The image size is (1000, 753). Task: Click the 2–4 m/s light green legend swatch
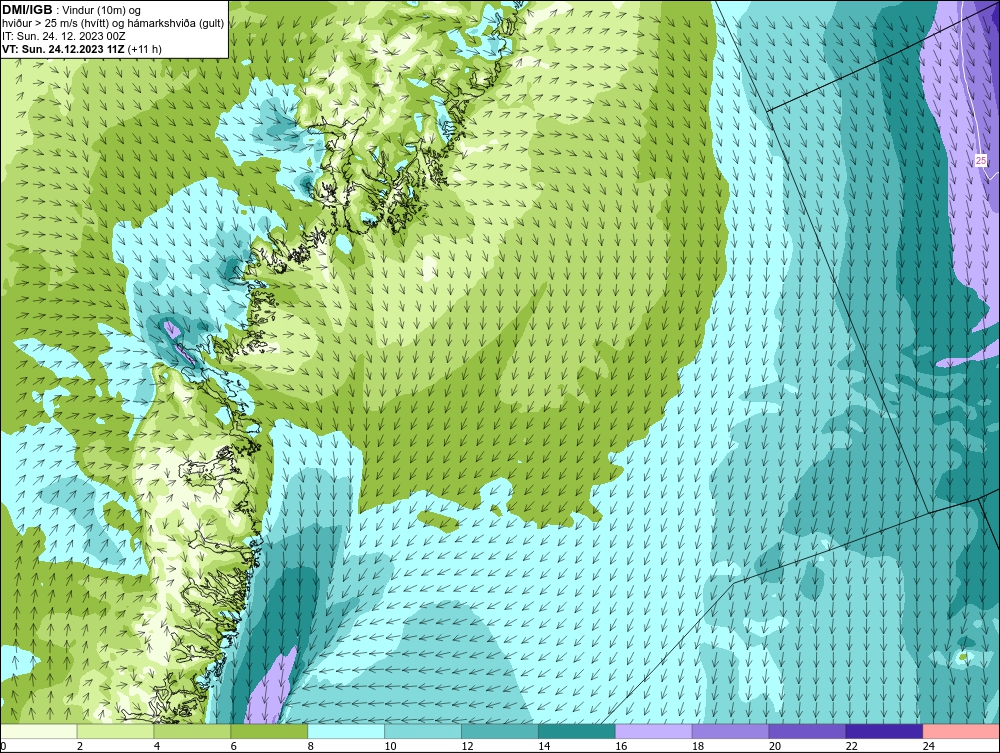(x=115, y=732)
